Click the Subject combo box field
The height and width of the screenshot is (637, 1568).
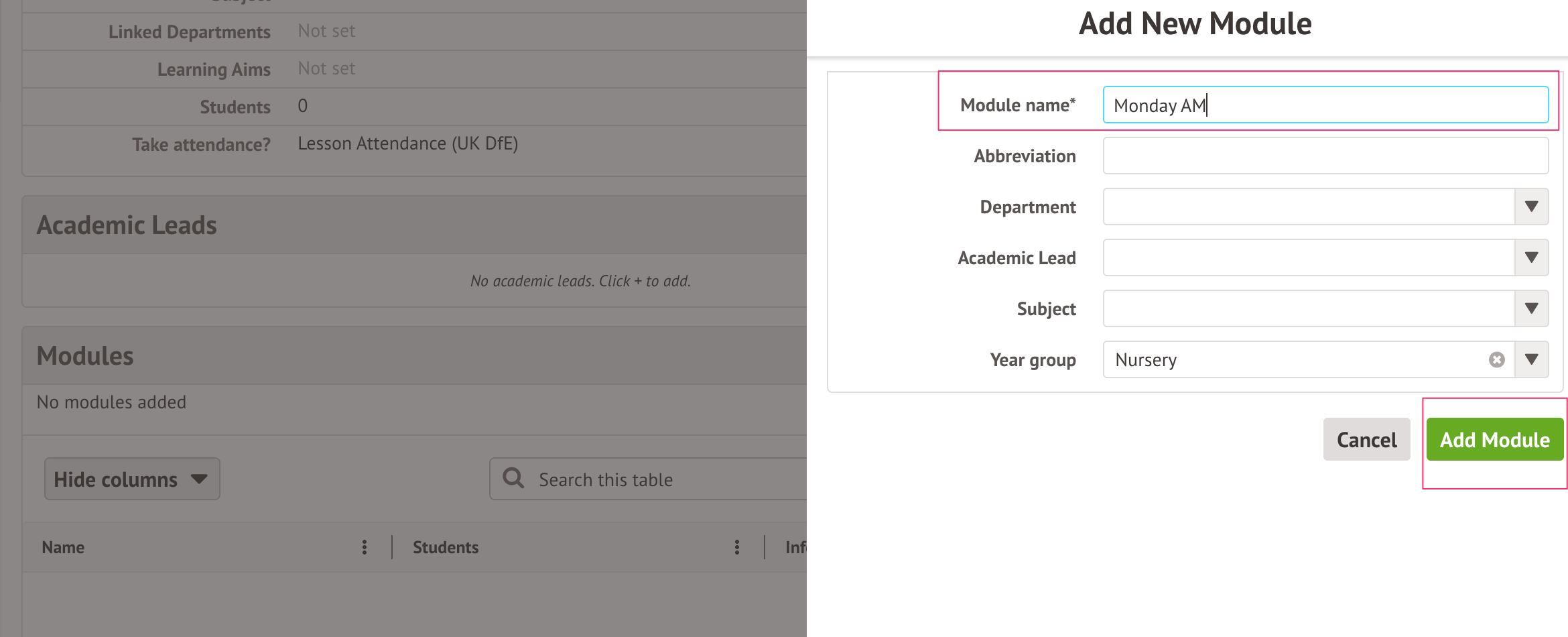(x=1308, y=308)
